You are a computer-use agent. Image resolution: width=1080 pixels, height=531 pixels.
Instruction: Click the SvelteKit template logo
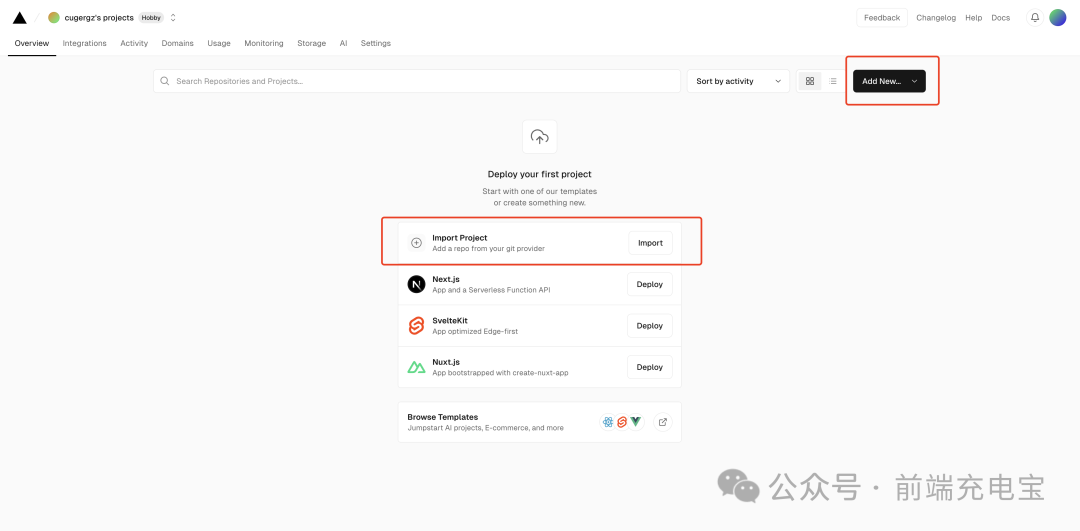coord(416,326)
